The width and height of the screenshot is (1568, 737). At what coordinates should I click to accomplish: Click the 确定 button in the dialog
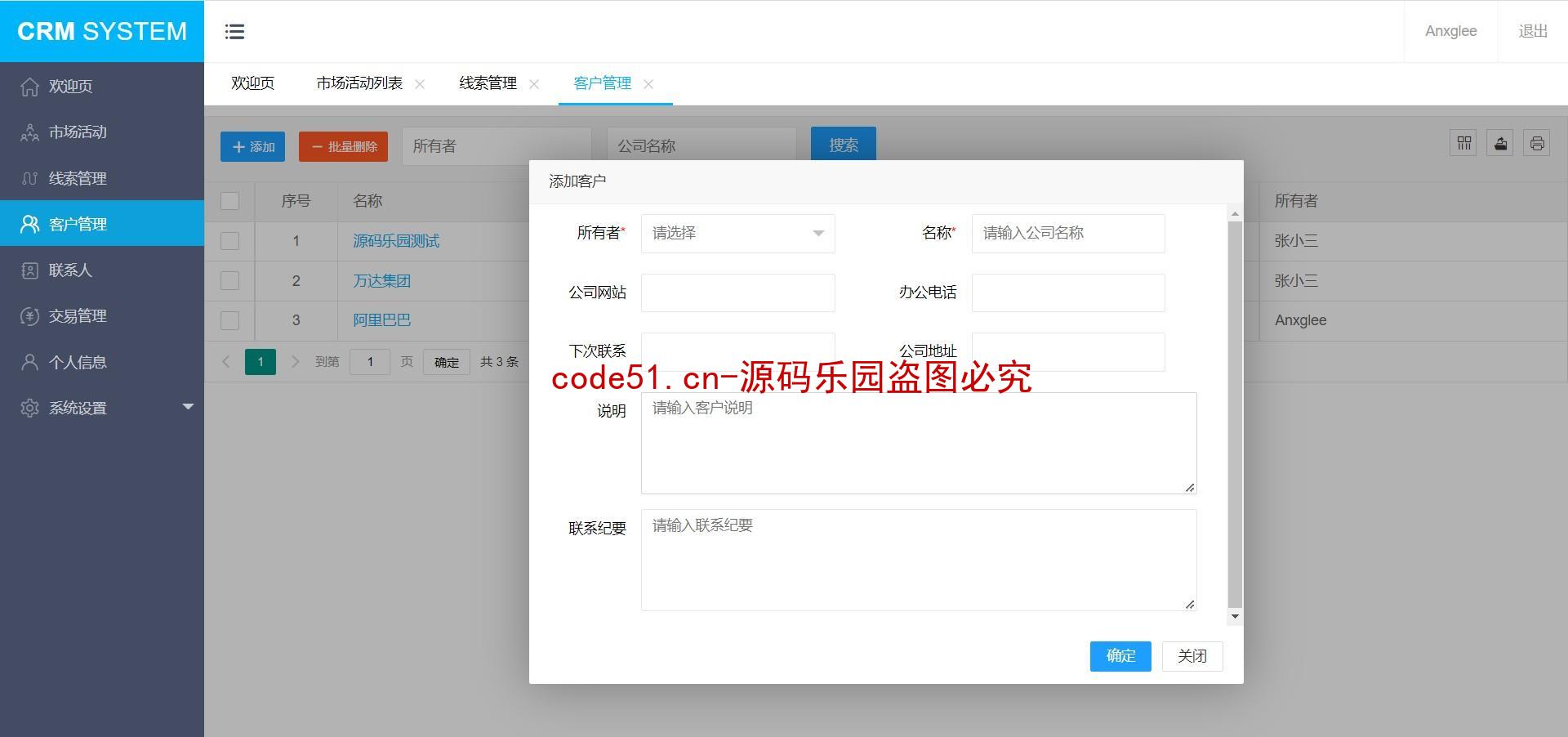[1120, 656]
